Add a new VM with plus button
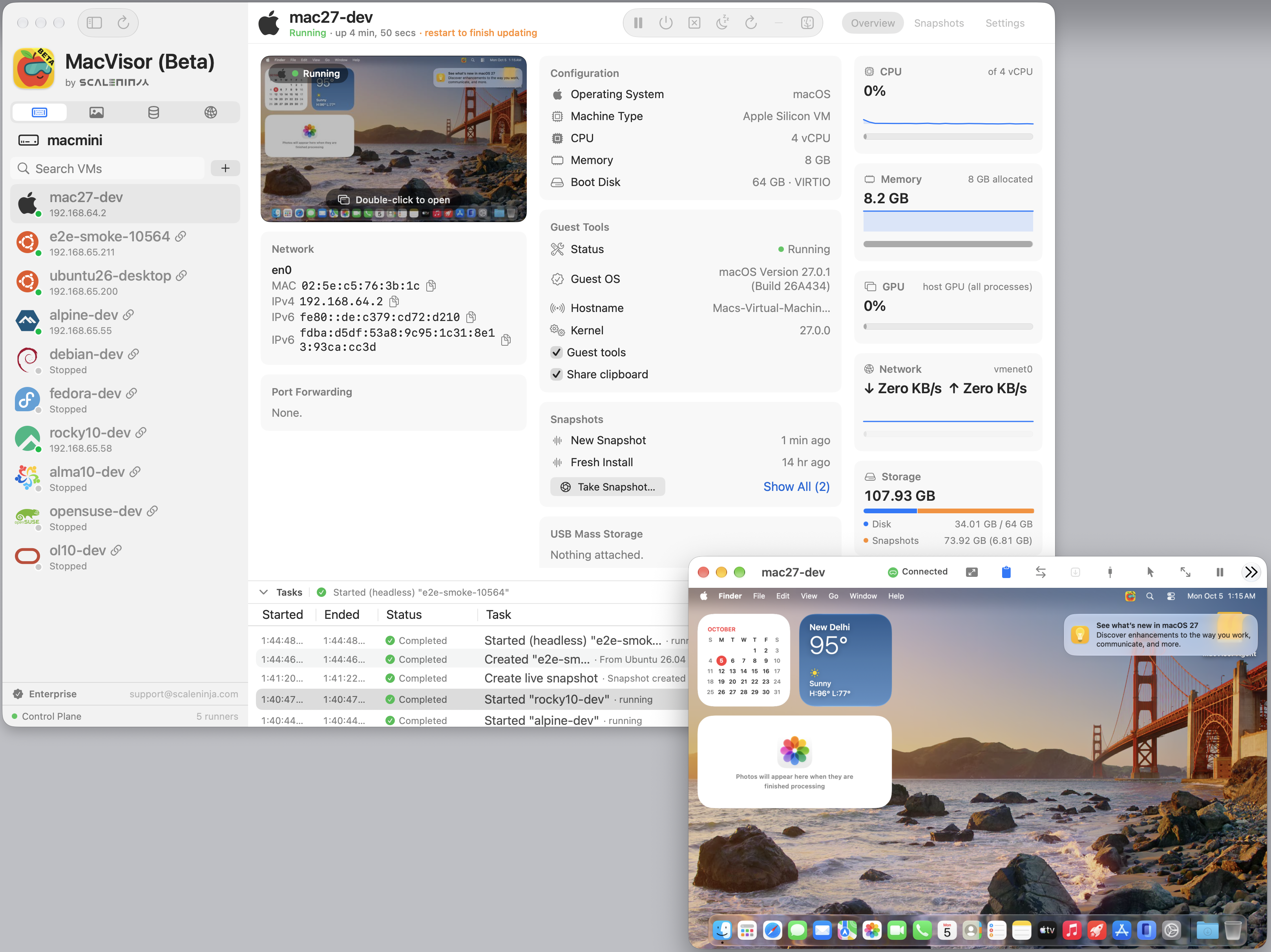The image size is (1271, 952). click(225, 168)
